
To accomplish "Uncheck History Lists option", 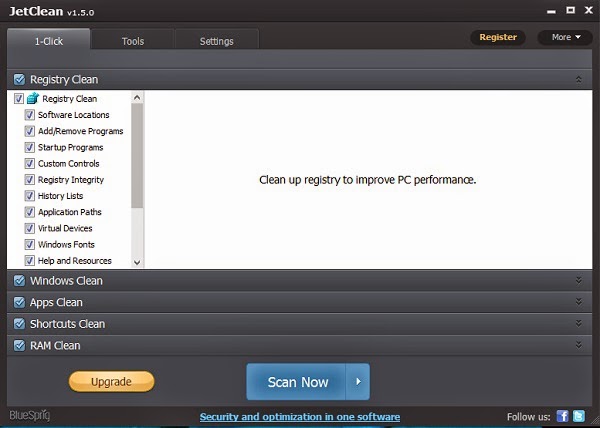I will pos(29,196).
